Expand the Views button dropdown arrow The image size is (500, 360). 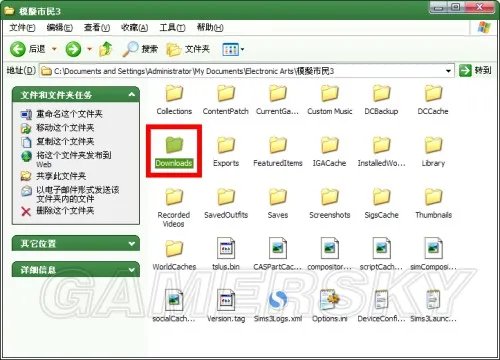pyautogui.click(x=242, y=50)
